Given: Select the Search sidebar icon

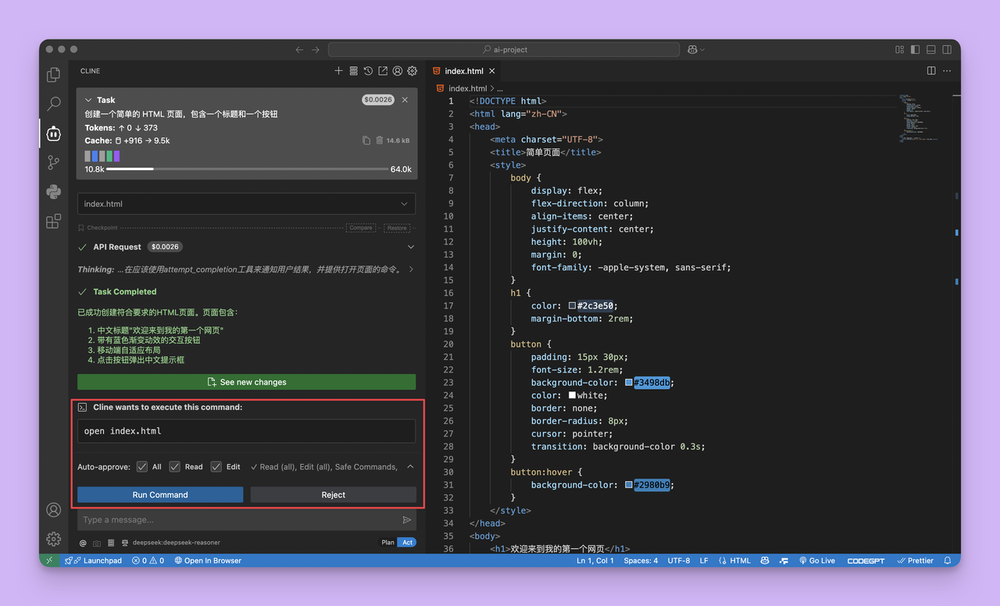Looking at the screenshot, I should 53,103.
